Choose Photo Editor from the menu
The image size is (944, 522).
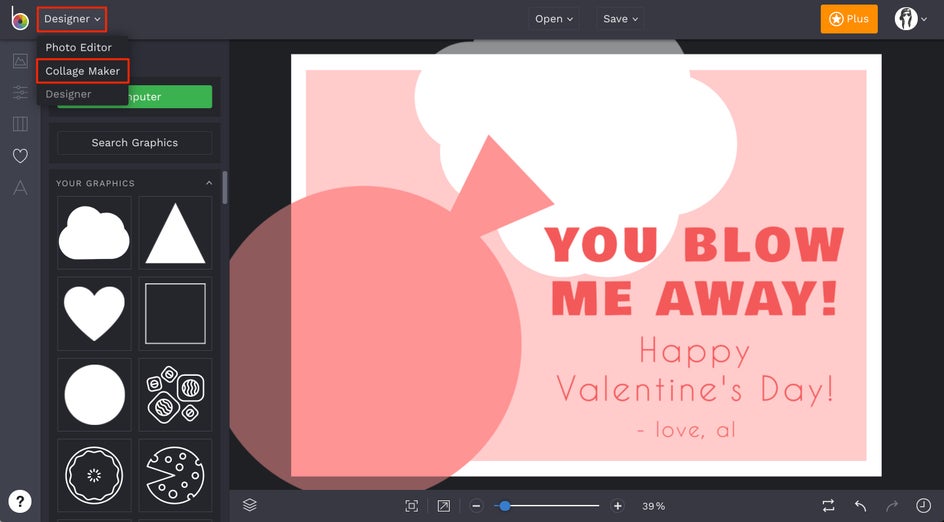pos(78,47)
